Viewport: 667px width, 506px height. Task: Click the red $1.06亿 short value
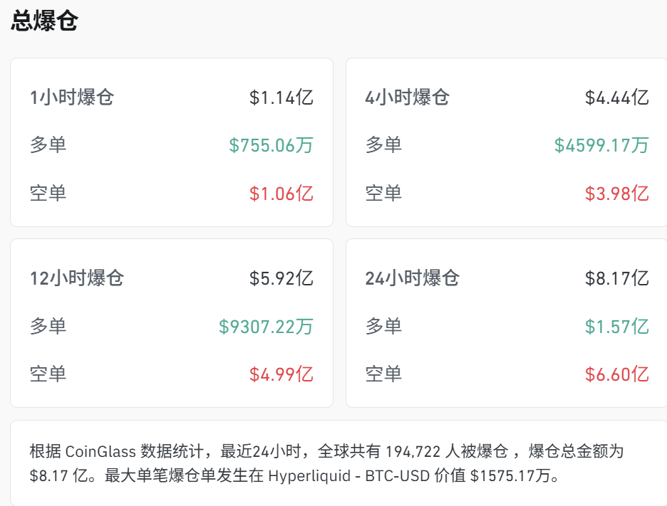281,194
